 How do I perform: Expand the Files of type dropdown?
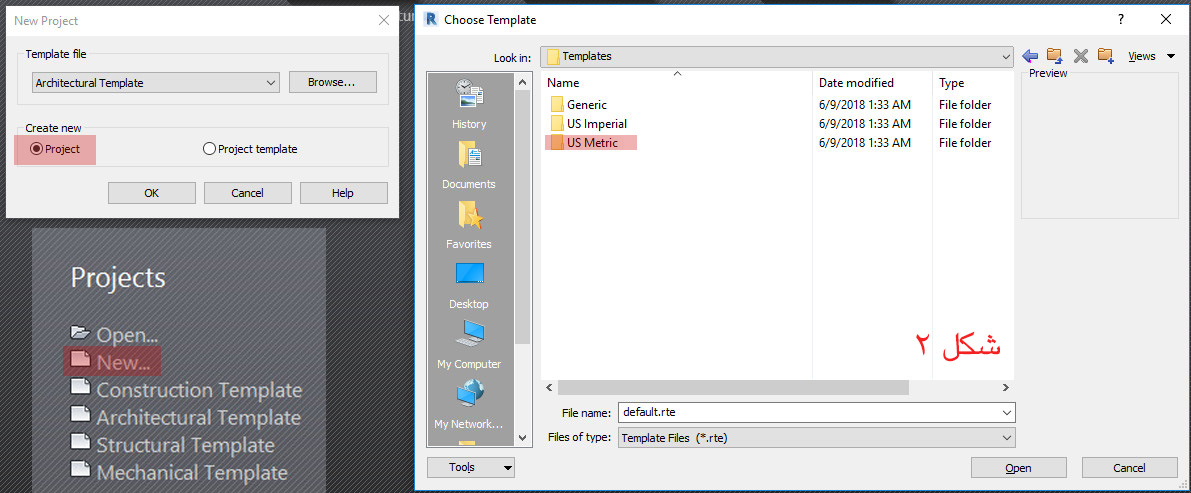pyautogui.click(x=1006, y=438)
